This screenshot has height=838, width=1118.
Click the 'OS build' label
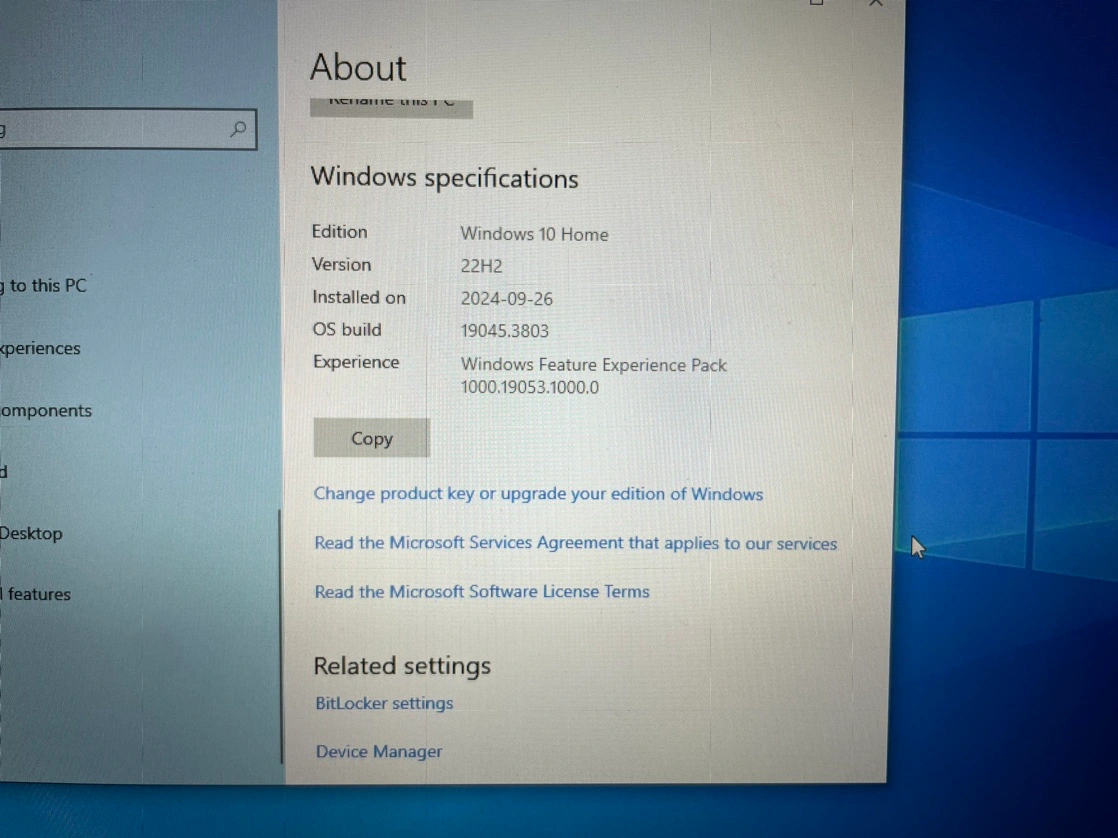[x=347, y=329]
